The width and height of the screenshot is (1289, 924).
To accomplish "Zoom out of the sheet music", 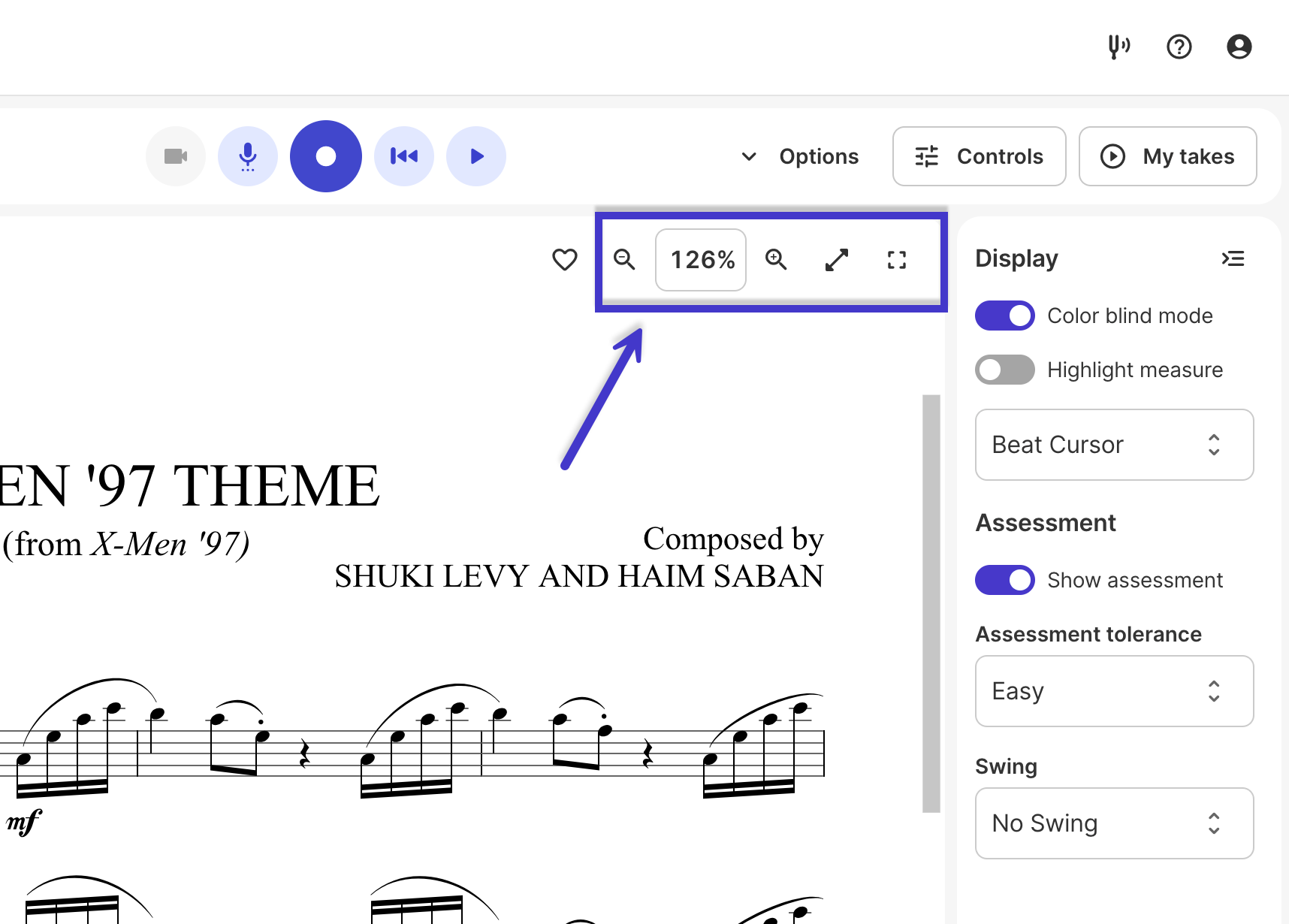I will coord(625,260).
